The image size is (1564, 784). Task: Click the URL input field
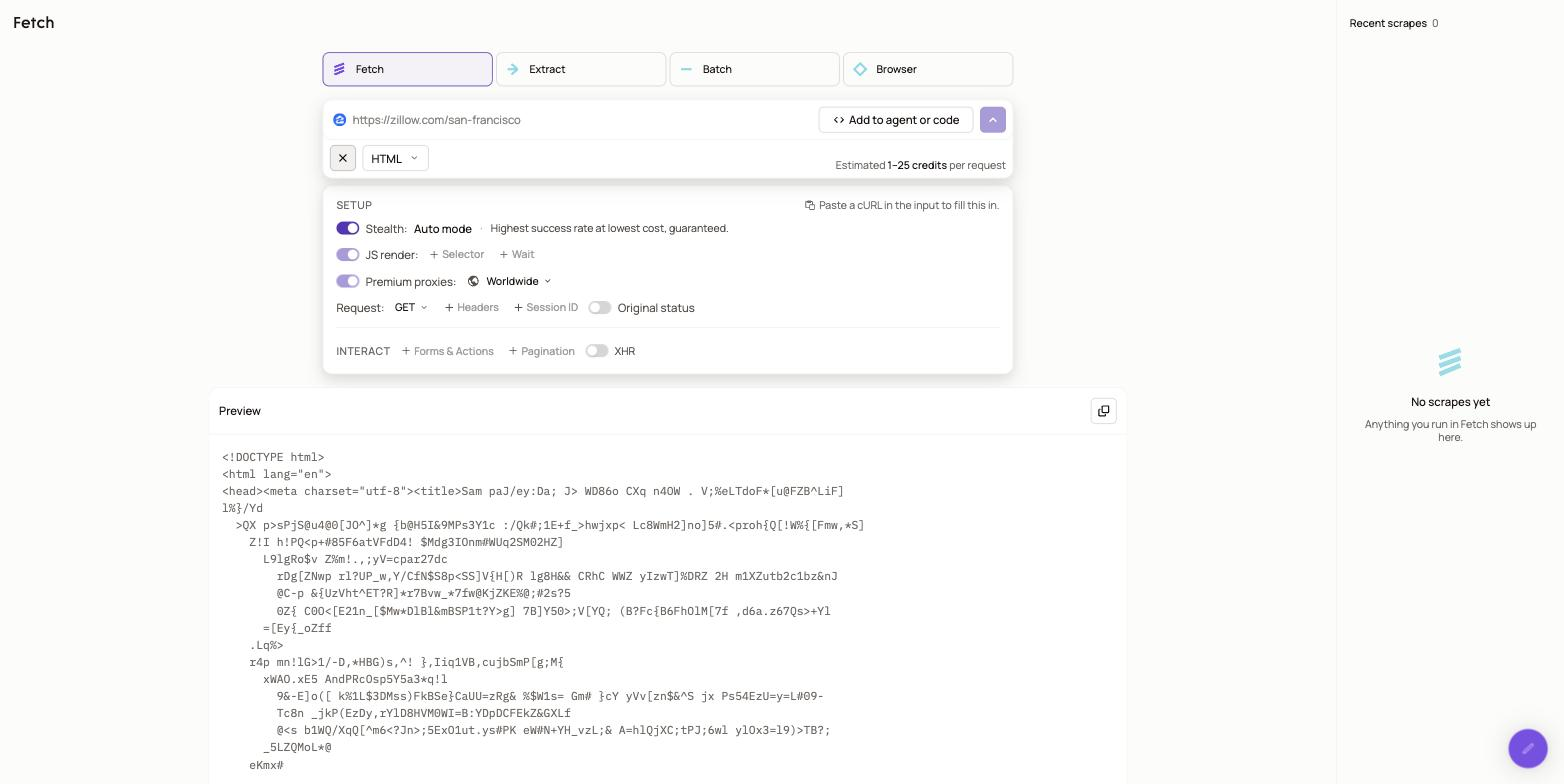point(580,120)
